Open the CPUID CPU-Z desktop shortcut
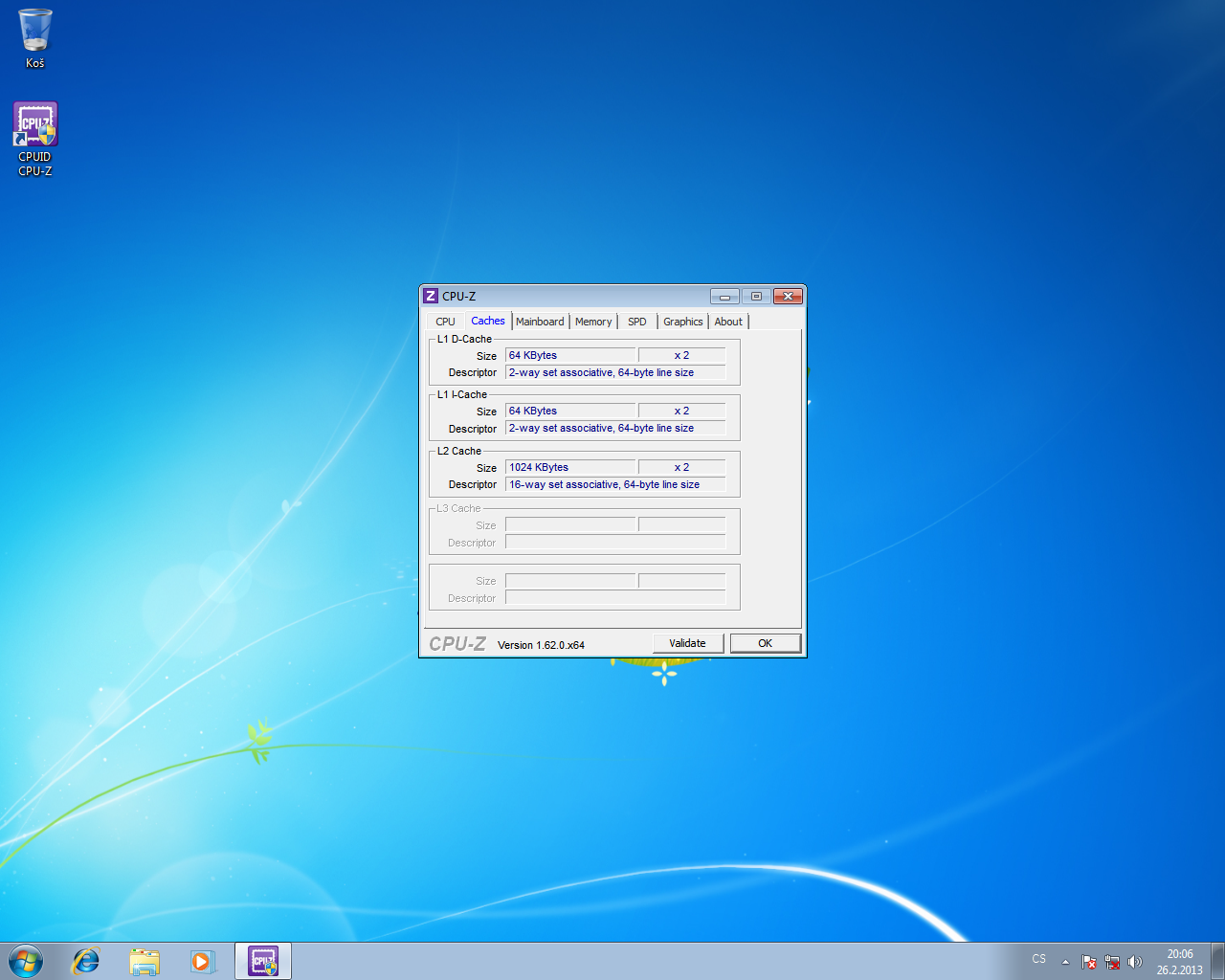The image size is (1225, 980). click(35, 138)
